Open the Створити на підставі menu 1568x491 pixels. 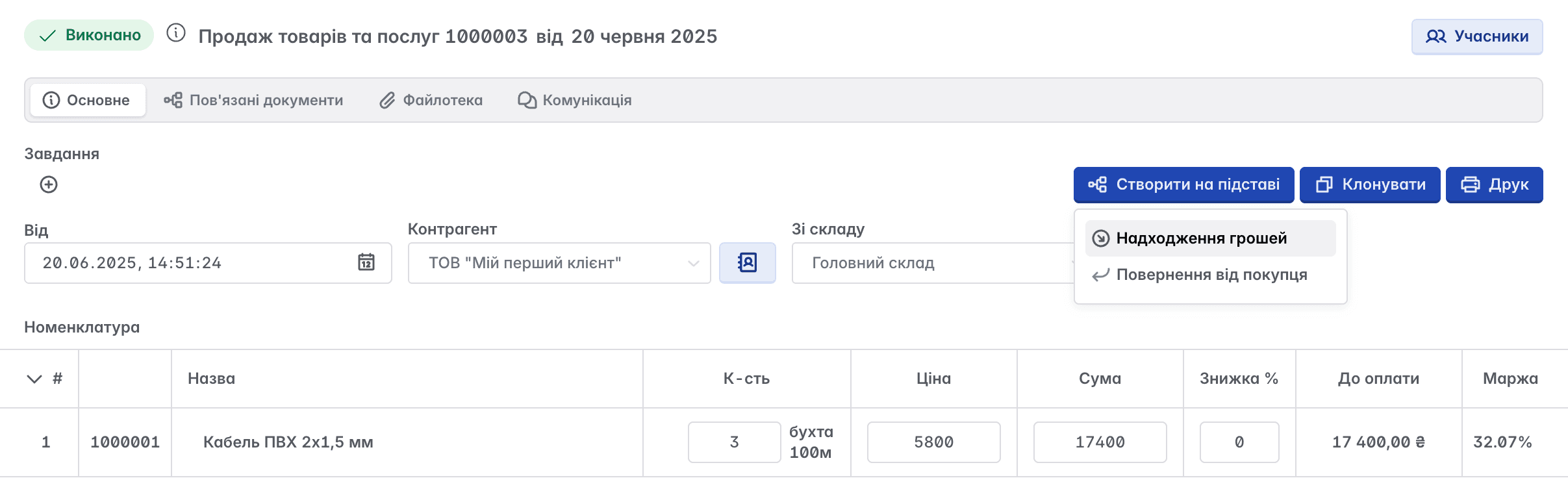(1184, 185)
